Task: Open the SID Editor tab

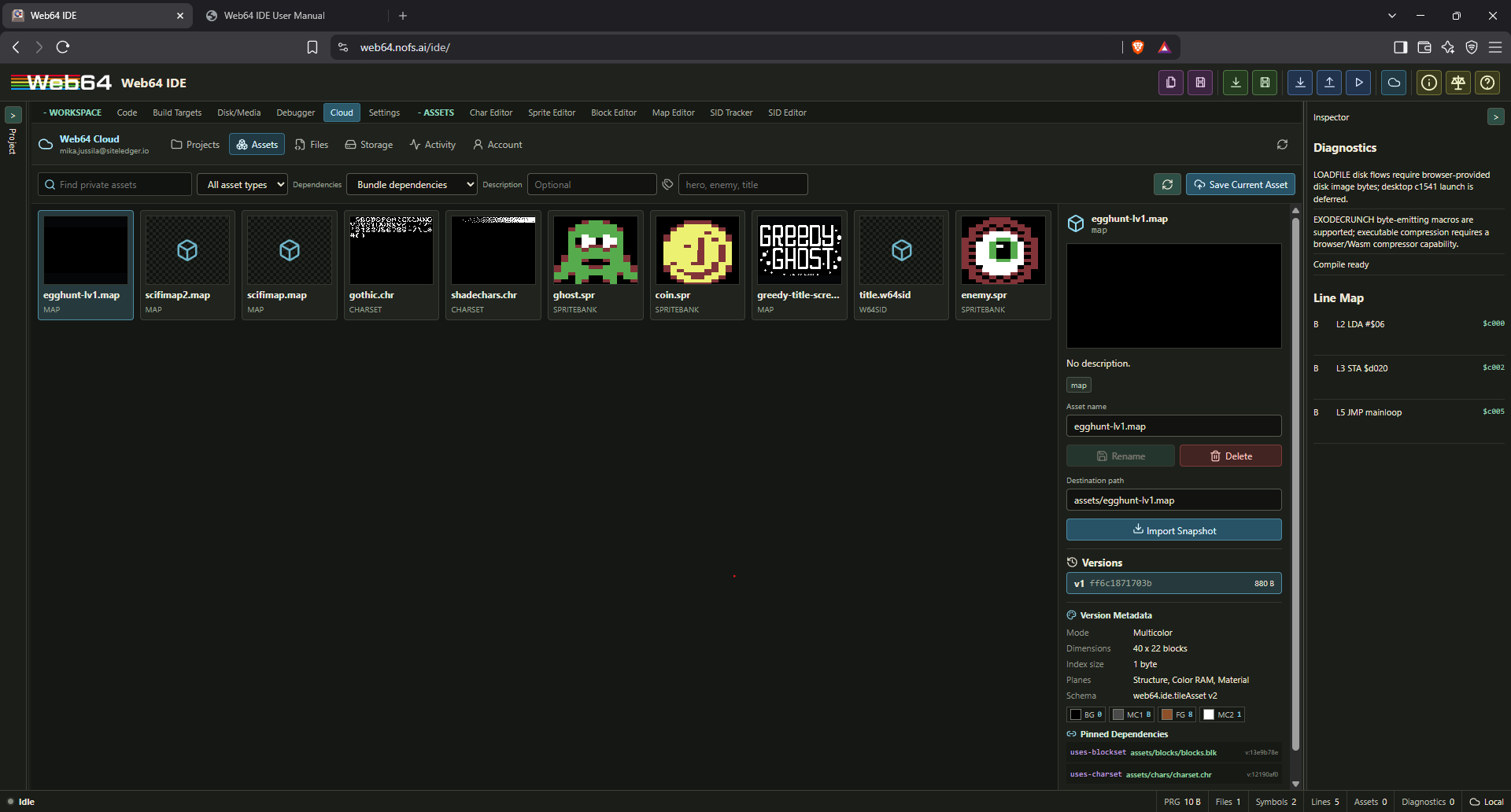Action: pyautogui.click(x=787, y=113)
